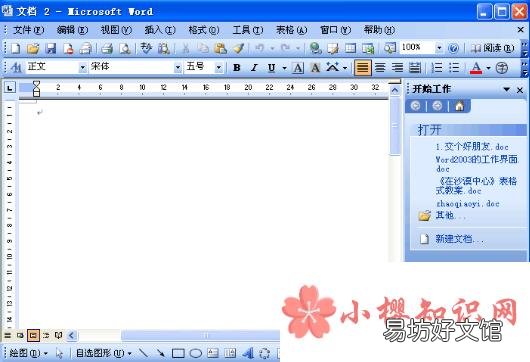Click 新建文档 link in task pane

coord(459,239)
